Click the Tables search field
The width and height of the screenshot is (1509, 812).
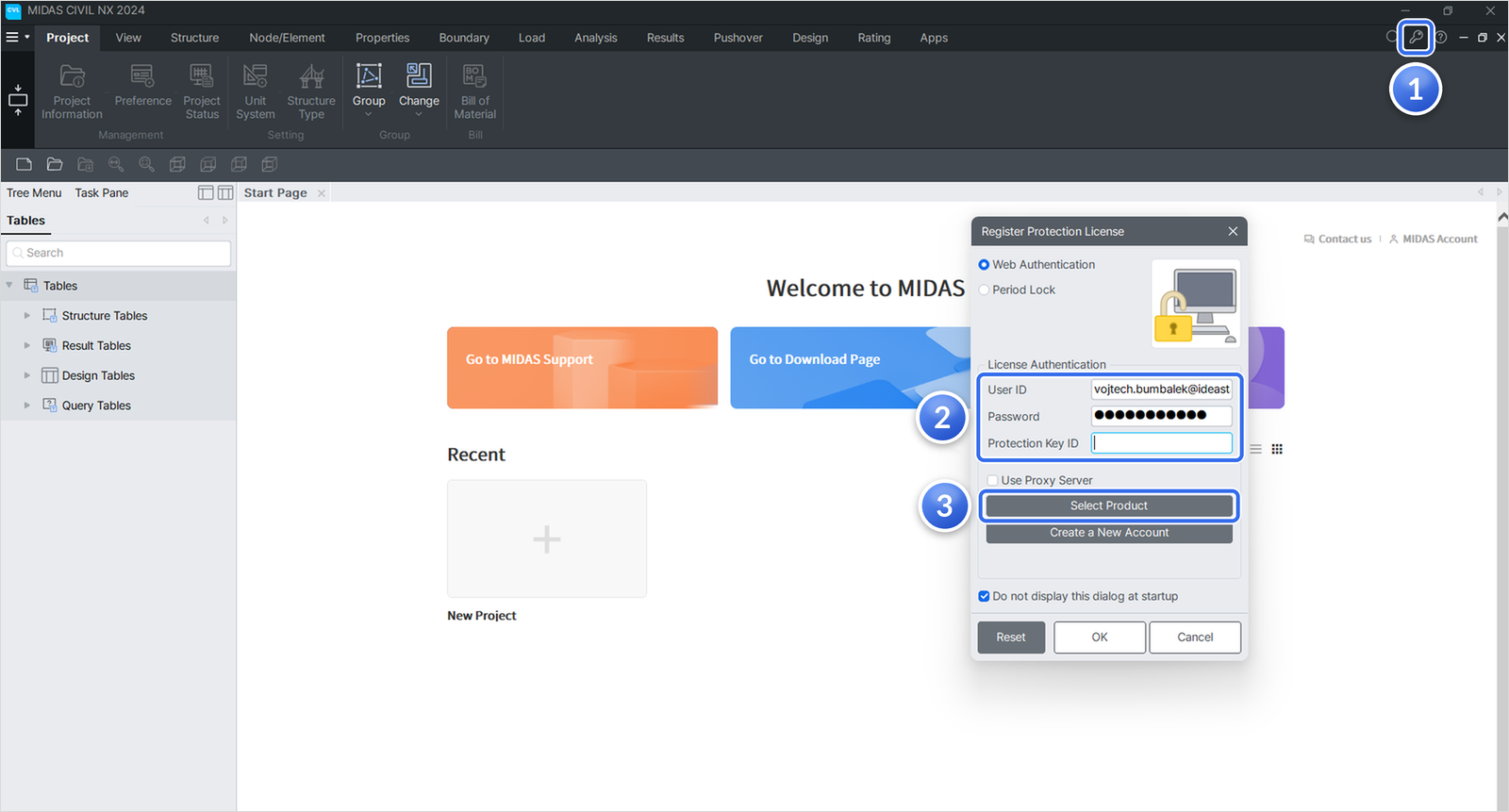tap(119, 253)
